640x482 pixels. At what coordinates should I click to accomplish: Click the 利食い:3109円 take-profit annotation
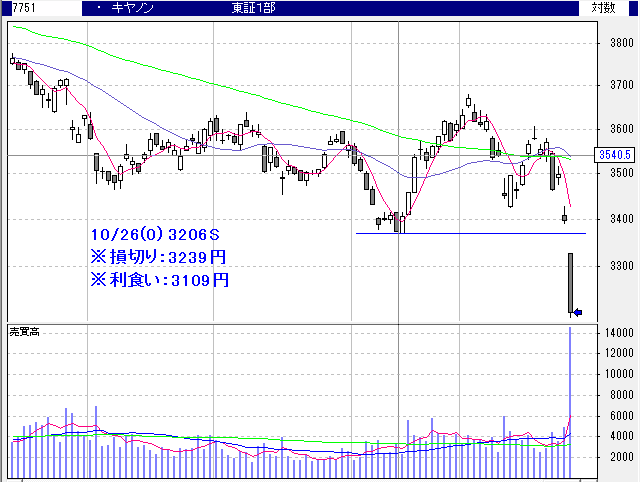[x=158, y=280]
